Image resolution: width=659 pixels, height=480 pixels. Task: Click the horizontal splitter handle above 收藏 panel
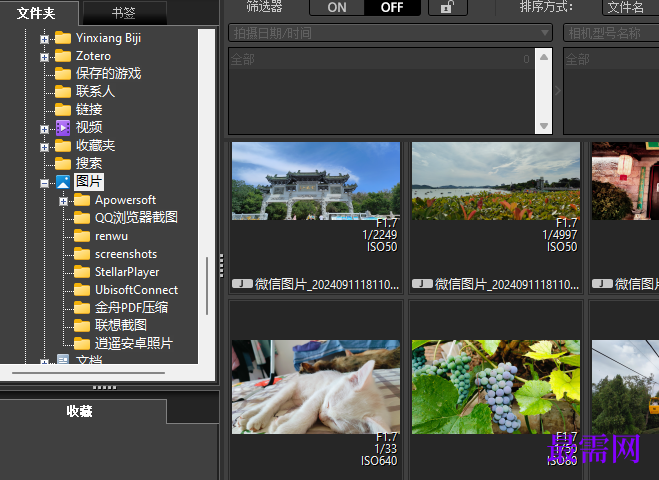tap(105, 387)
